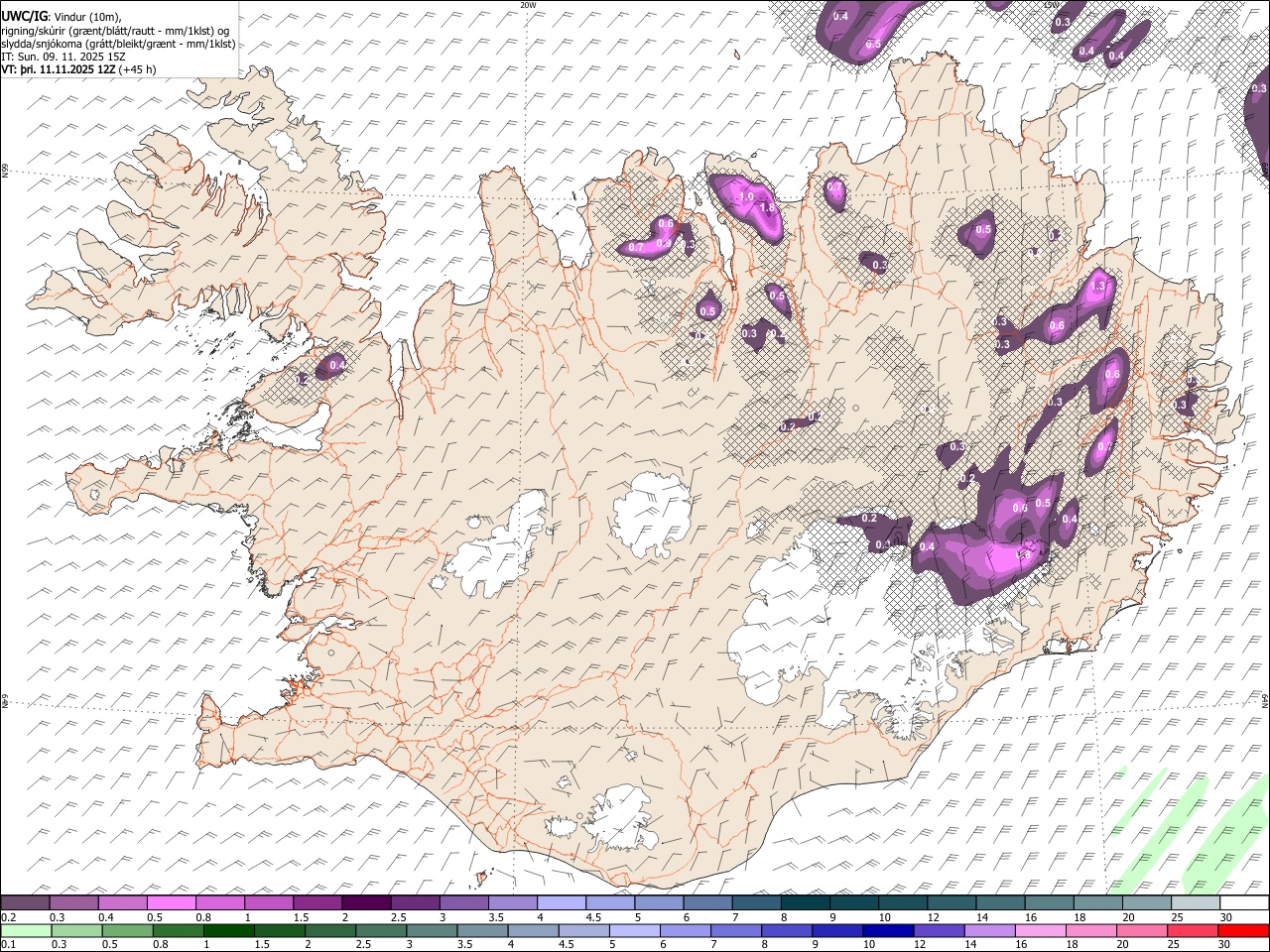Select the darkest green swatch labeled 1 on the rain scale
1270x952 pixels.
228,930
